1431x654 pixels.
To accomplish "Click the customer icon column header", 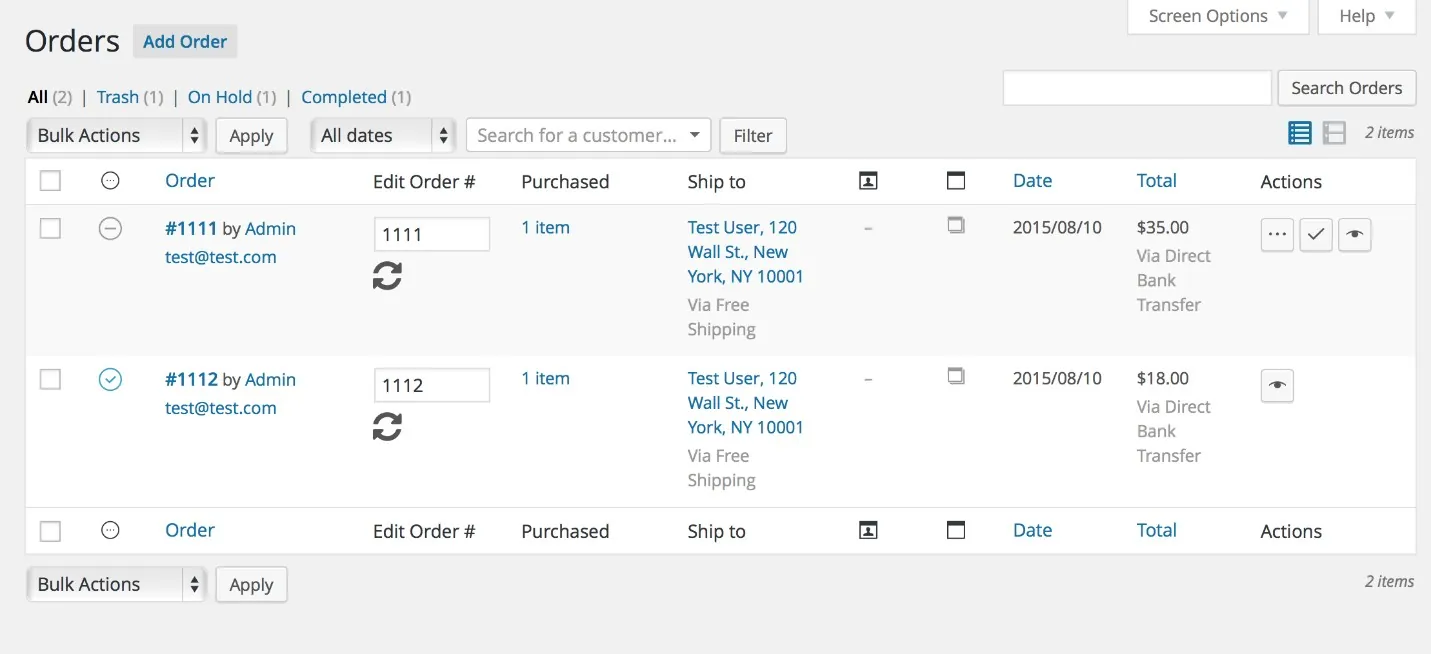I will [867, 181].
